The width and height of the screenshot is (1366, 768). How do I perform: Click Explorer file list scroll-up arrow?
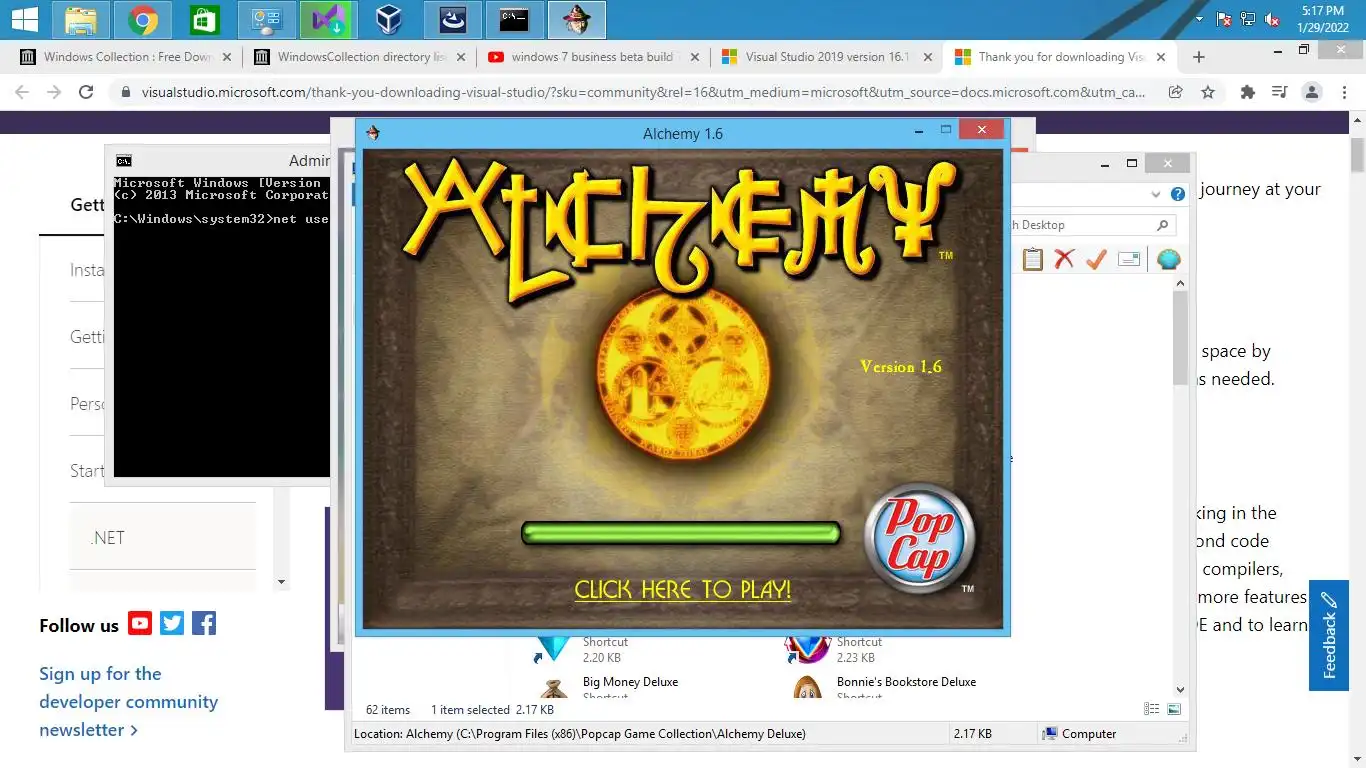tap(1180, 284)
